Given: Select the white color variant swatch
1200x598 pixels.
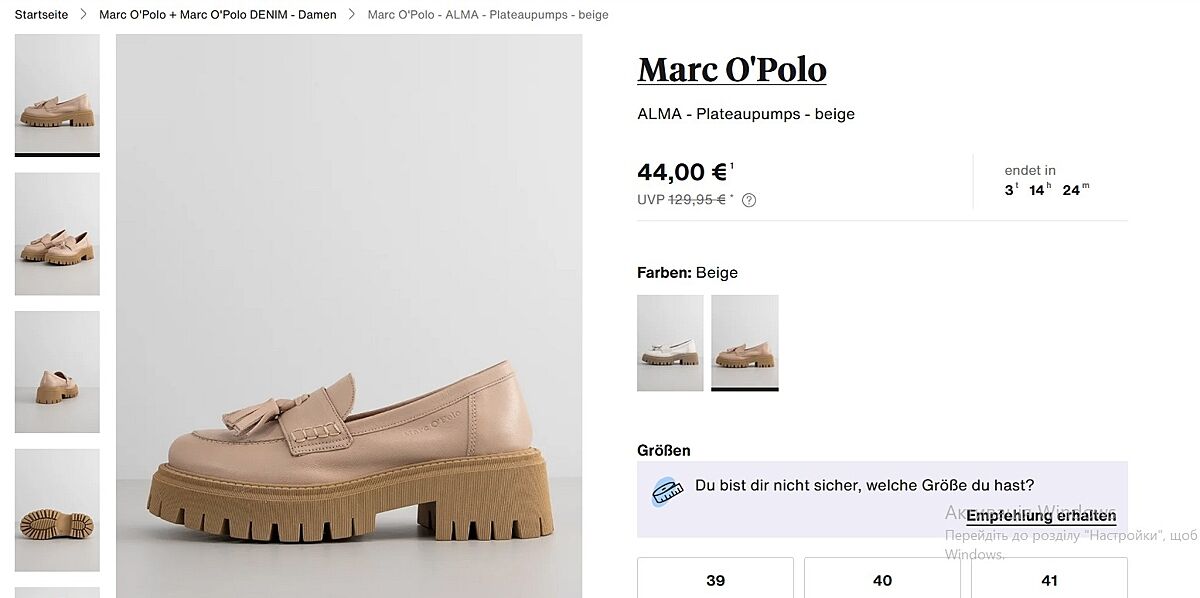Looking at the screenshot, I should click(670, 343).
